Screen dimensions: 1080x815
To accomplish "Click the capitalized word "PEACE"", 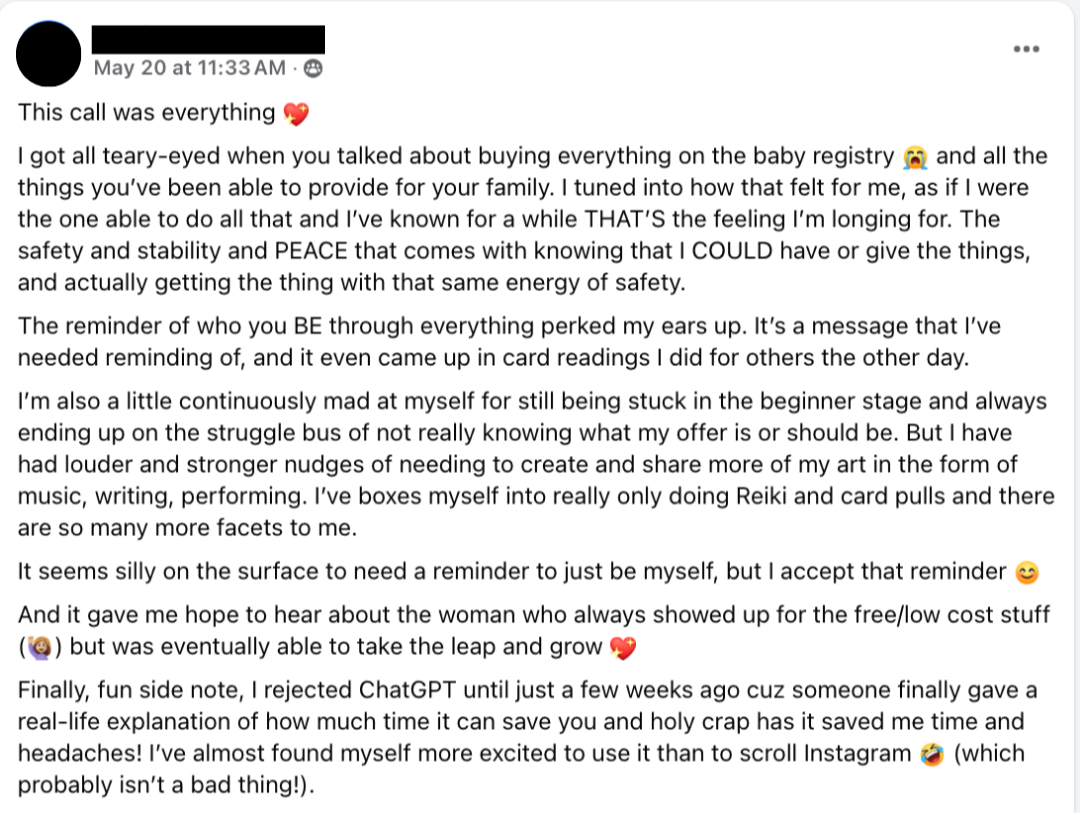I will 311,251.
